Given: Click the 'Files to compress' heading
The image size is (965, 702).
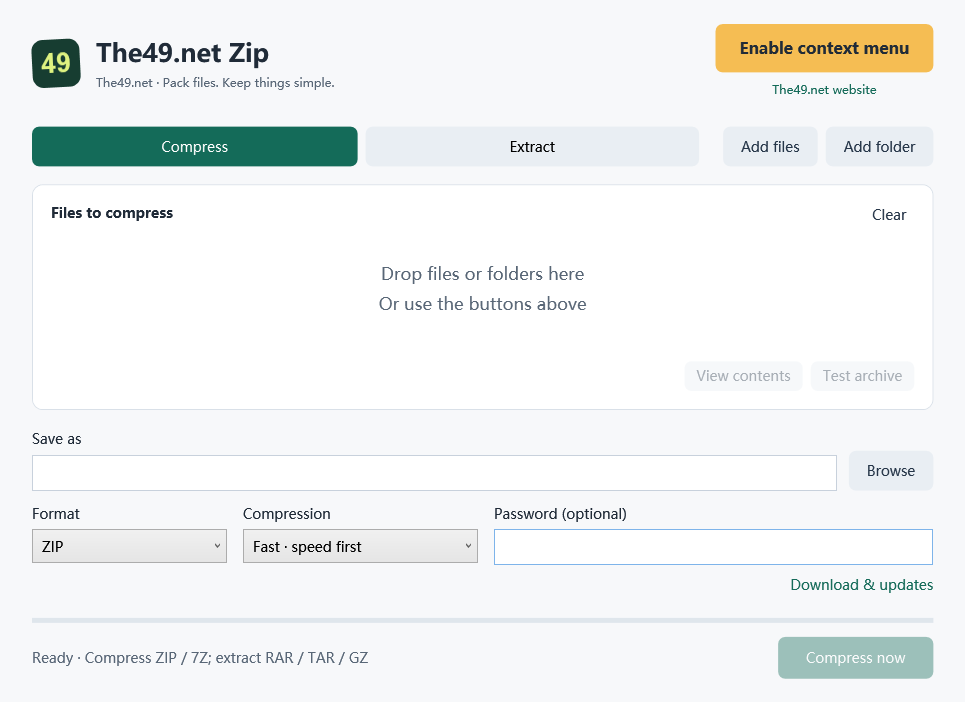Looking at the screenshot, I should pyautogui.click(x=112, y=213).
